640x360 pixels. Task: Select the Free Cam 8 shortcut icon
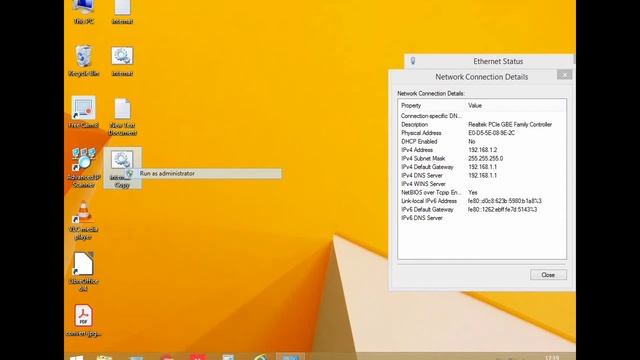coord(84,112)
